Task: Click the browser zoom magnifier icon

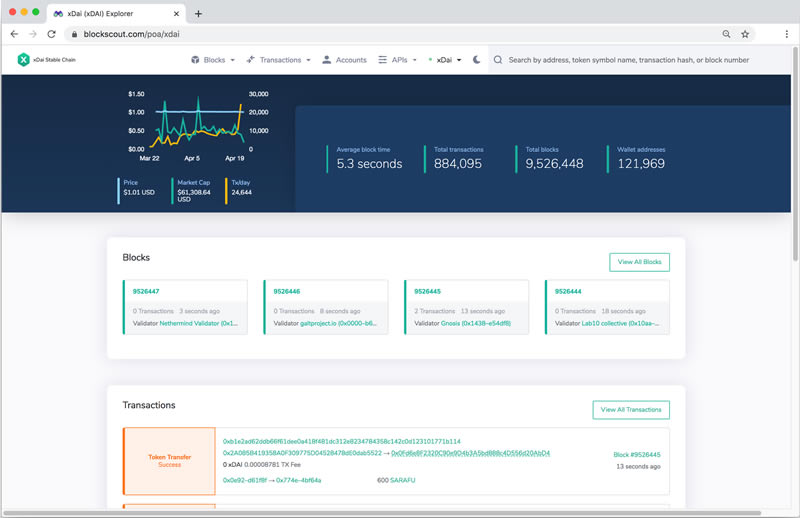Action: pos(726,34)
